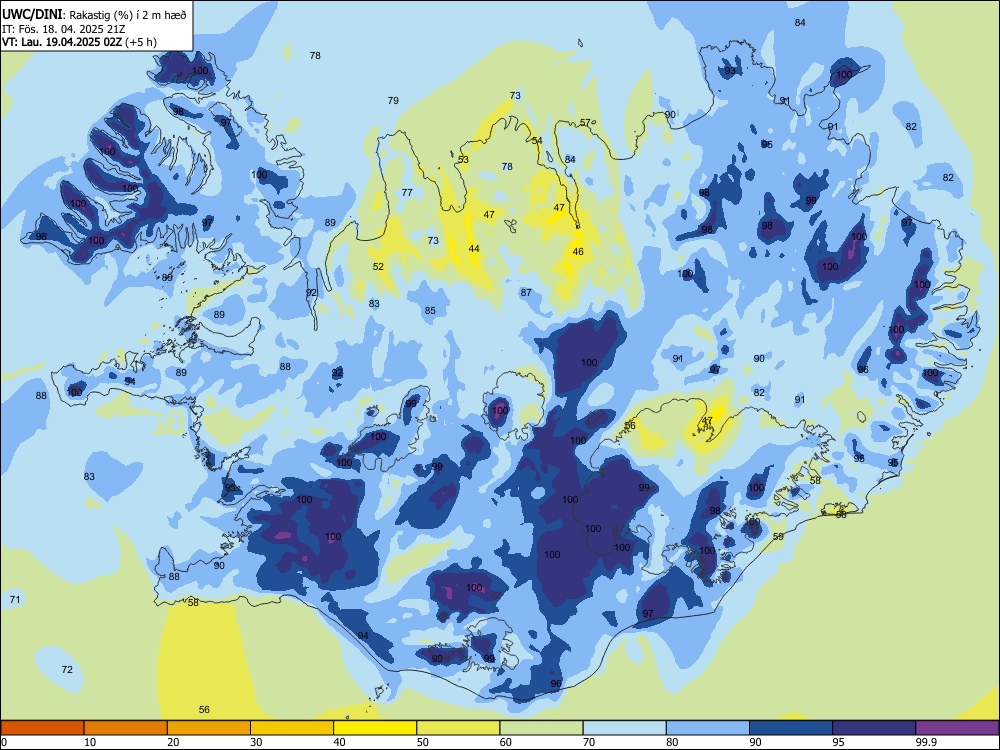Image resolution: width=1000 pixels, height=750 pixels.
Task: Click the amber 20–30 legend swatch
Action: pyautogui.click(x=209, y=728)
